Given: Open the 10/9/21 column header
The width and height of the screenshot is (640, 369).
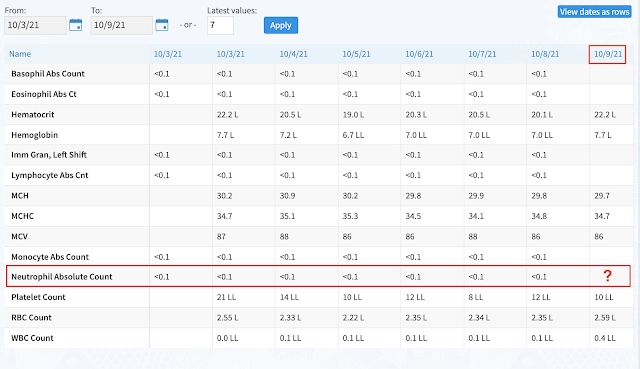Looking at the screenshot, I should (x=608, y=54).
